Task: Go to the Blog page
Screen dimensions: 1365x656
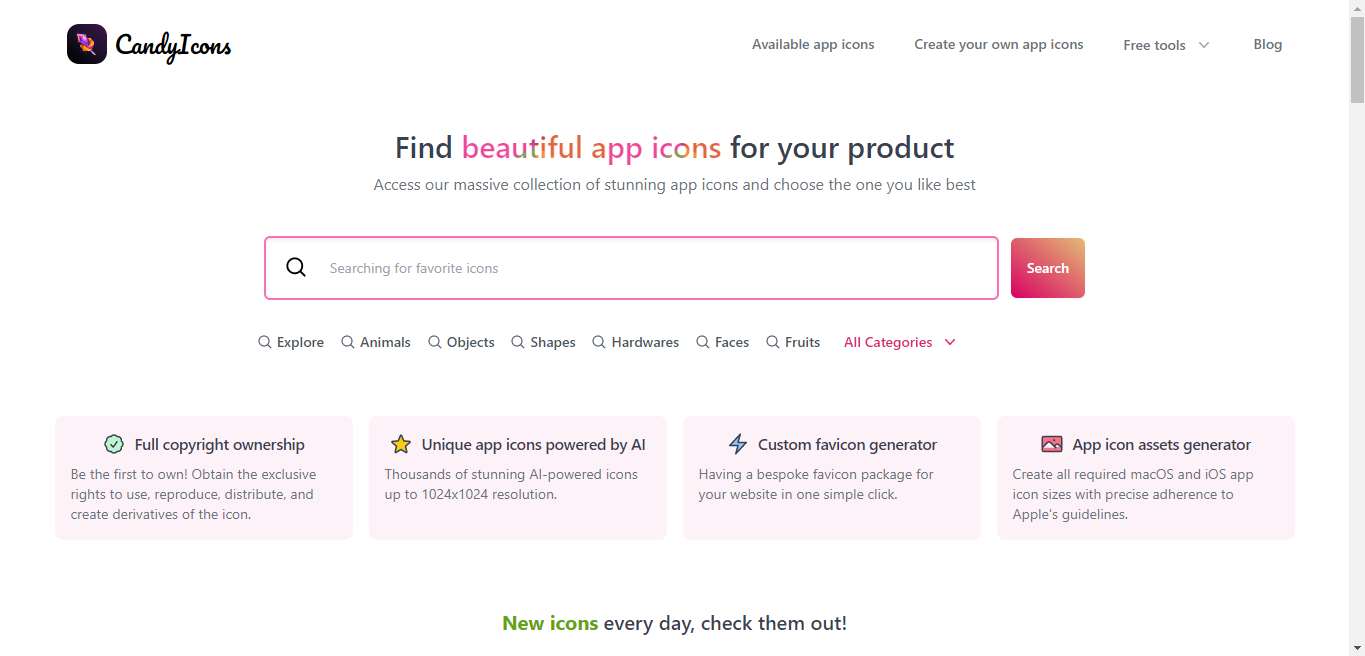Action: pos(1268,44)
